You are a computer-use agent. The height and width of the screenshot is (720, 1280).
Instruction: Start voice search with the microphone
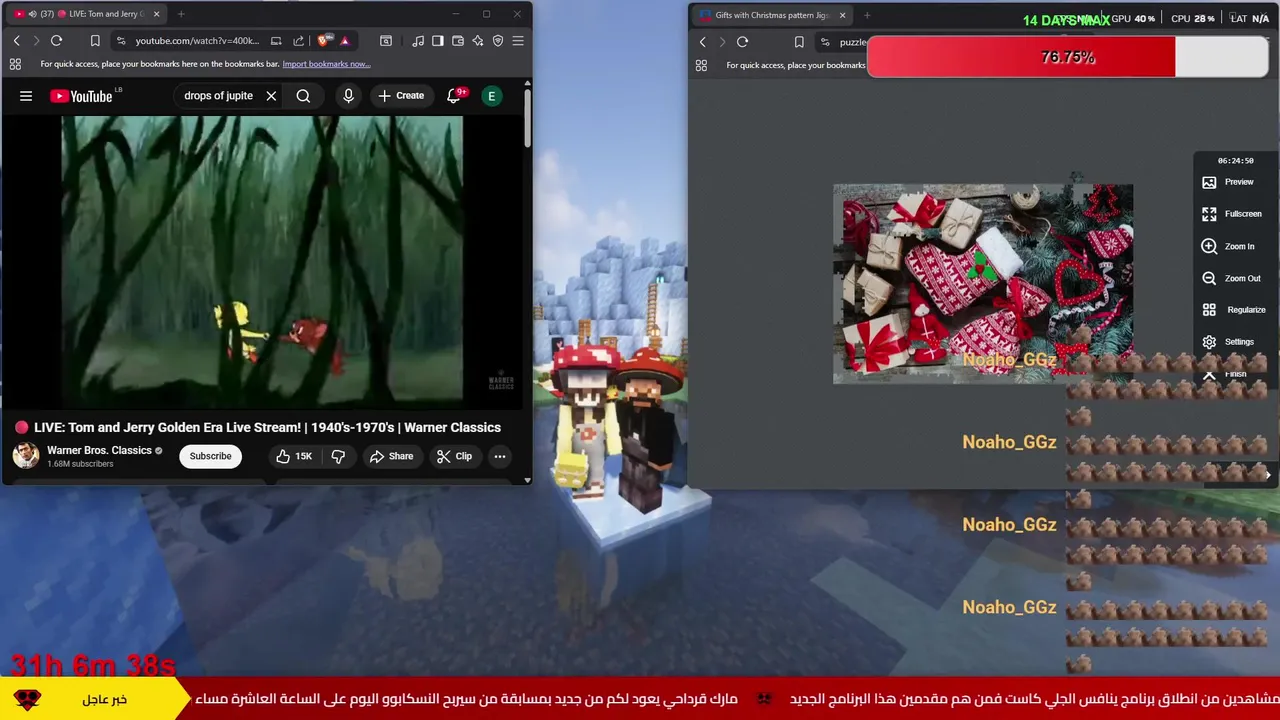pyautogui.click(x=348, y=96)
